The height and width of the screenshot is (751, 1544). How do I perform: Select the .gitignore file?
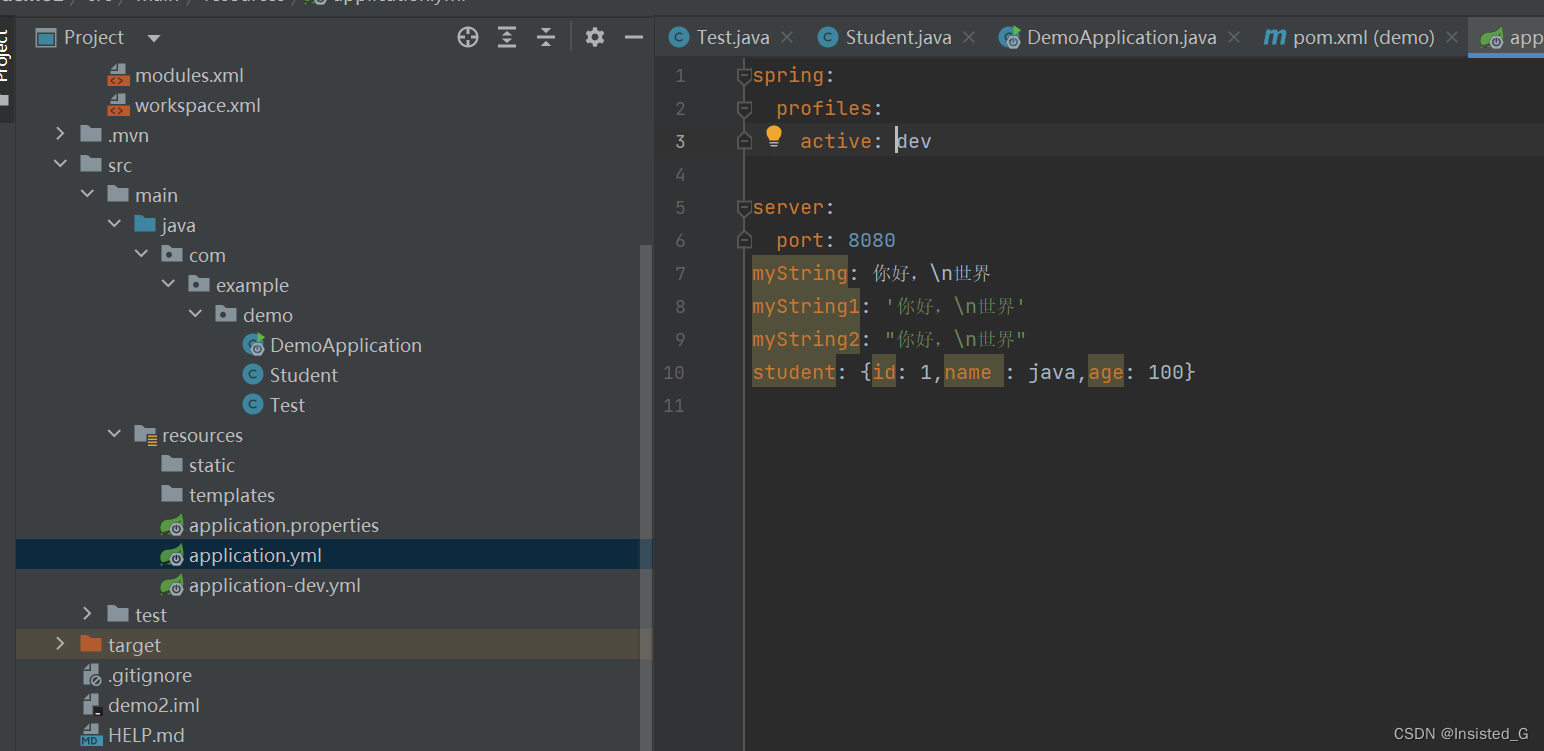coord(150,675)
